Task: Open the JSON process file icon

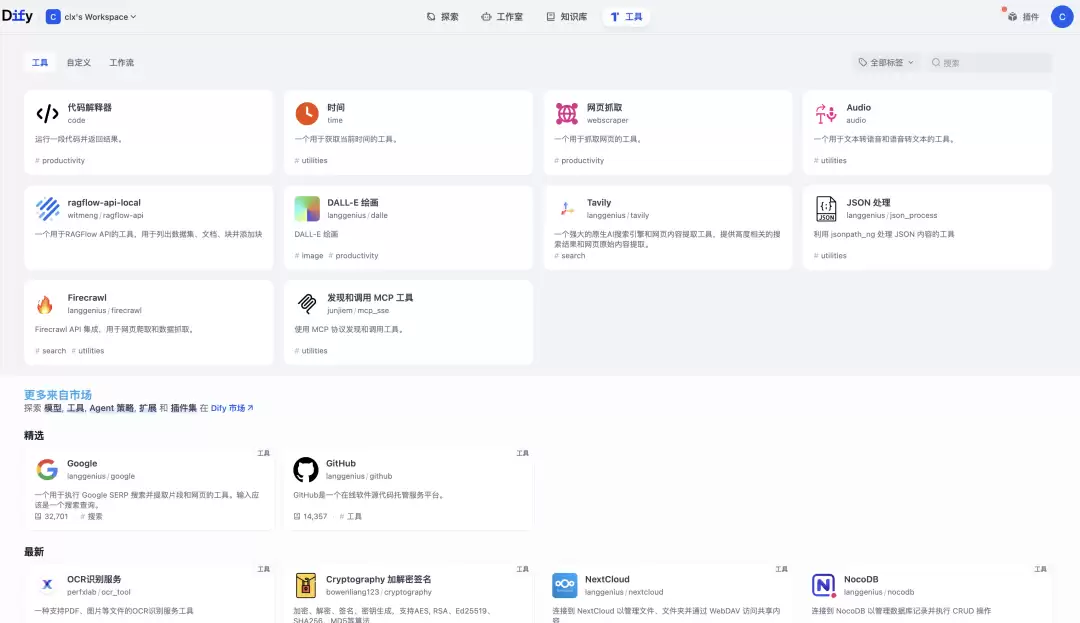Action: pos(826,209)
